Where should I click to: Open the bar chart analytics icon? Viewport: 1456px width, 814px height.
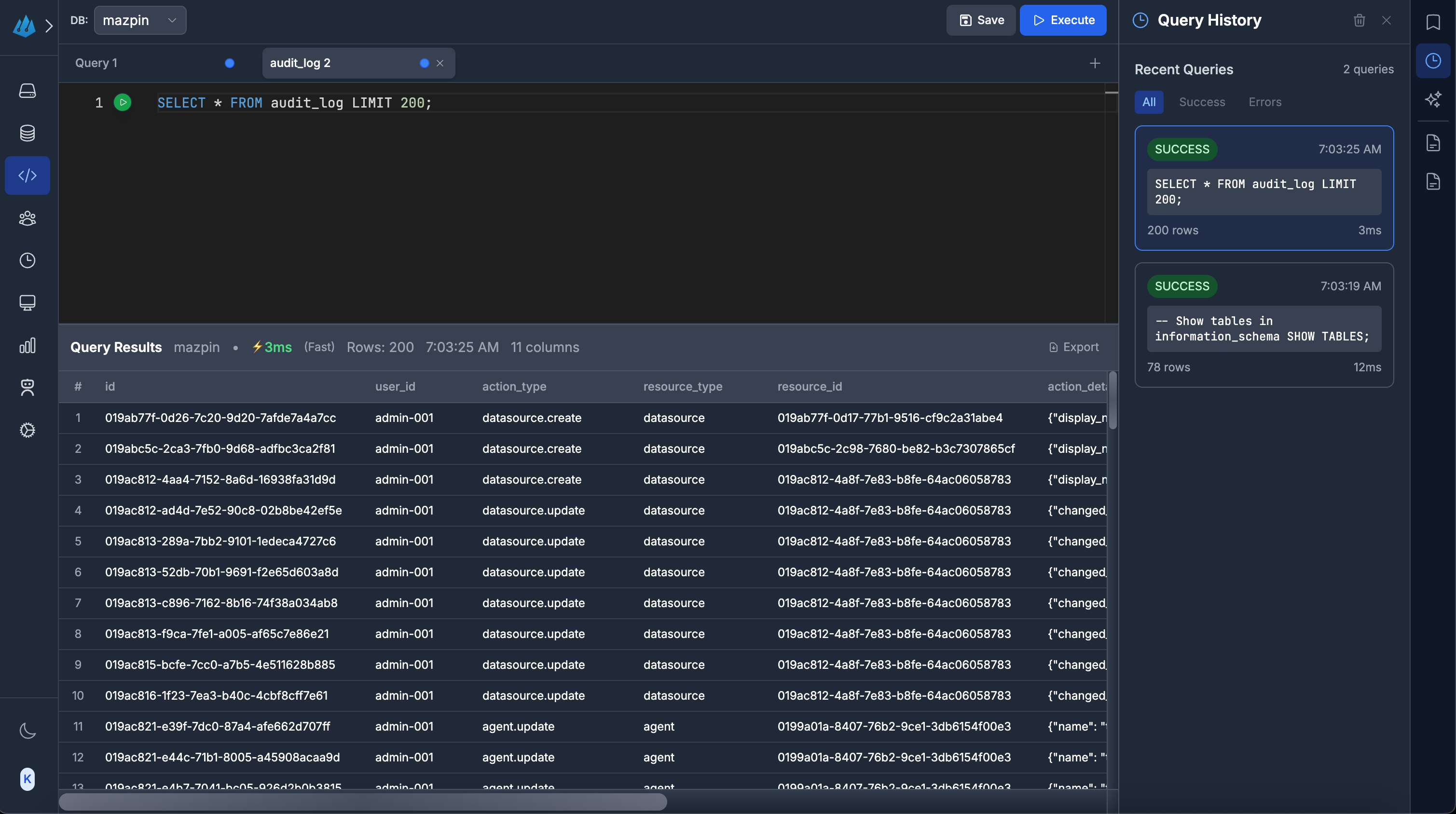pyautogui.click(x=27, y=345)
